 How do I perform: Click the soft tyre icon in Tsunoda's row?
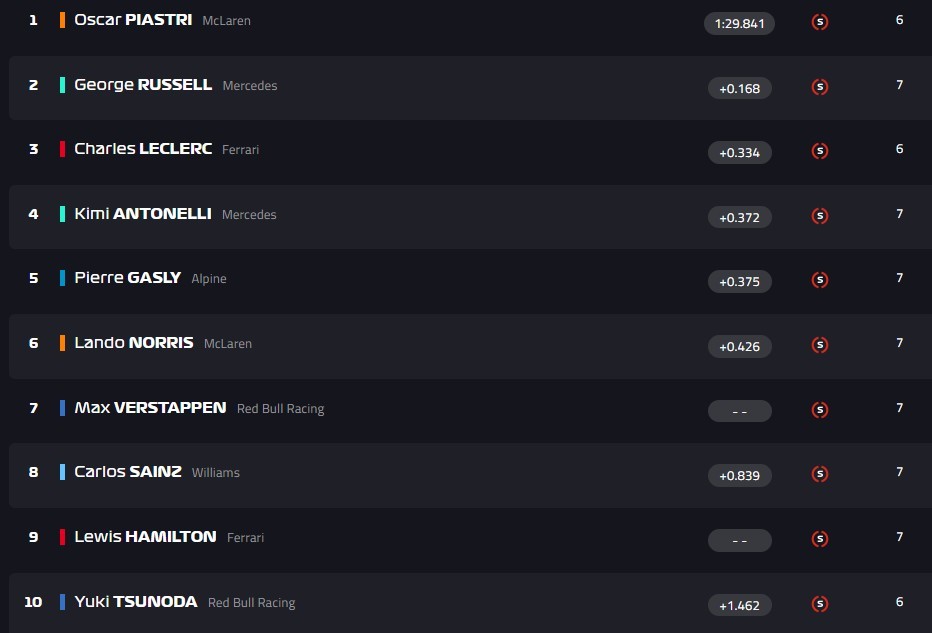820,603
